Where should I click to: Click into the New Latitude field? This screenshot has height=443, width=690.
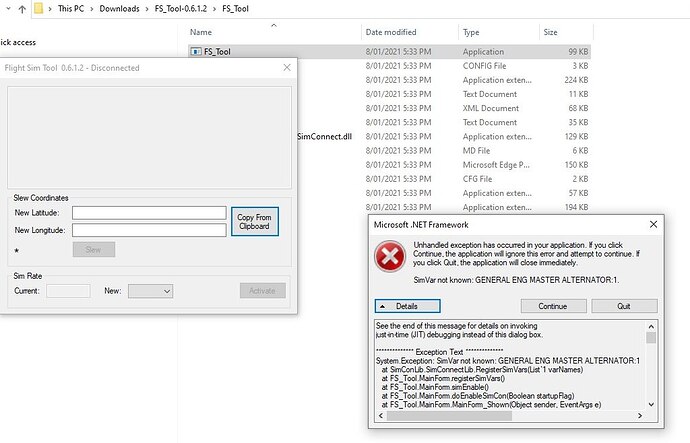tap(148, 213)
